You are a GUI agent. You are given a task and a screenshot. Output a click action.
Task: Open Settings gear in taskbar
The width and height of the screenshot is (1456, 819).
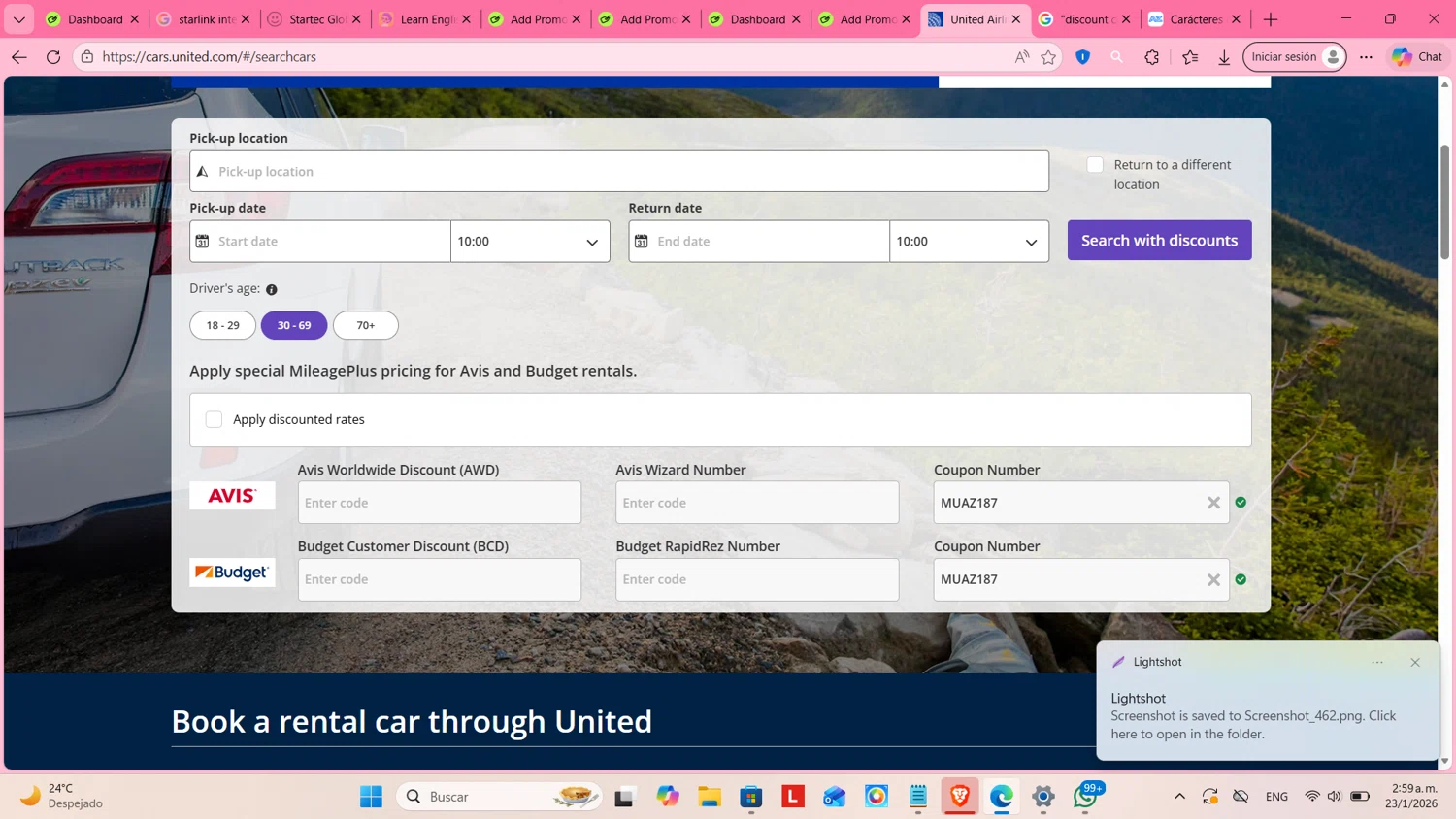[x=1043, y=797]
